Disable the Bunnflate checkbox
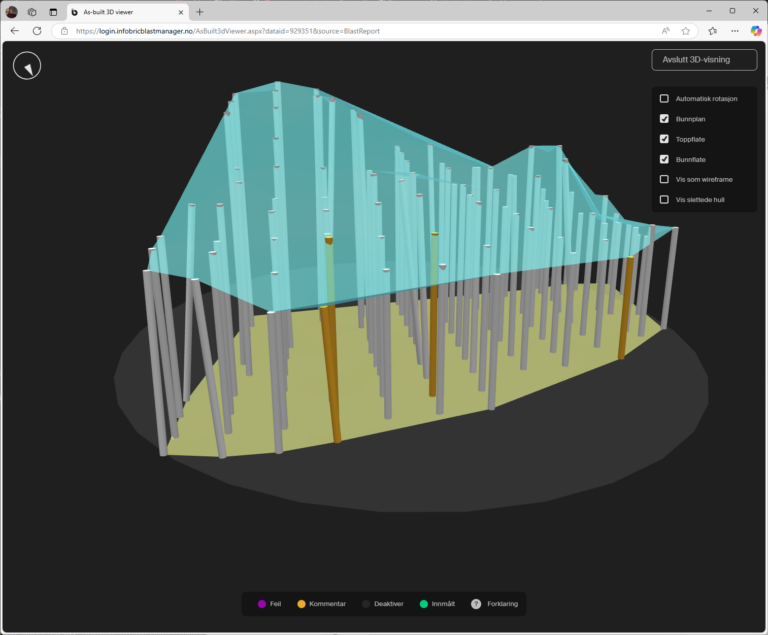The width and height of the screenshot is (768, 635). pyautogui.click(x=664, y=159)
